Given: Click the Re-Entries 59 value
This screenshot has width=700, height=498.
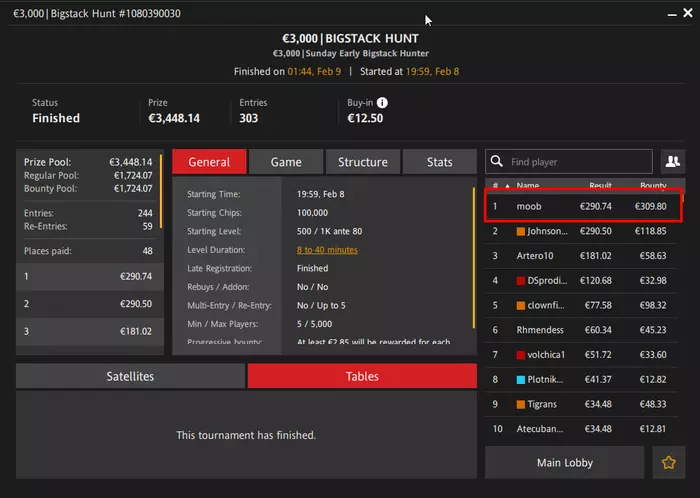Looking at the screenshot, I should click(147, 226).
